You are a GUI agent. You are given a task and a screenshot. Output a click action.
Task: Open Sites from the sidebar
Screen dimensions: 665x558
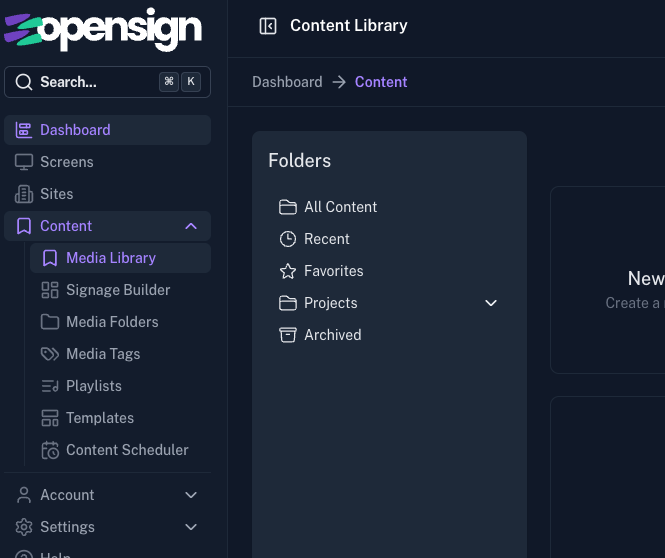click(x=107, y=194)
